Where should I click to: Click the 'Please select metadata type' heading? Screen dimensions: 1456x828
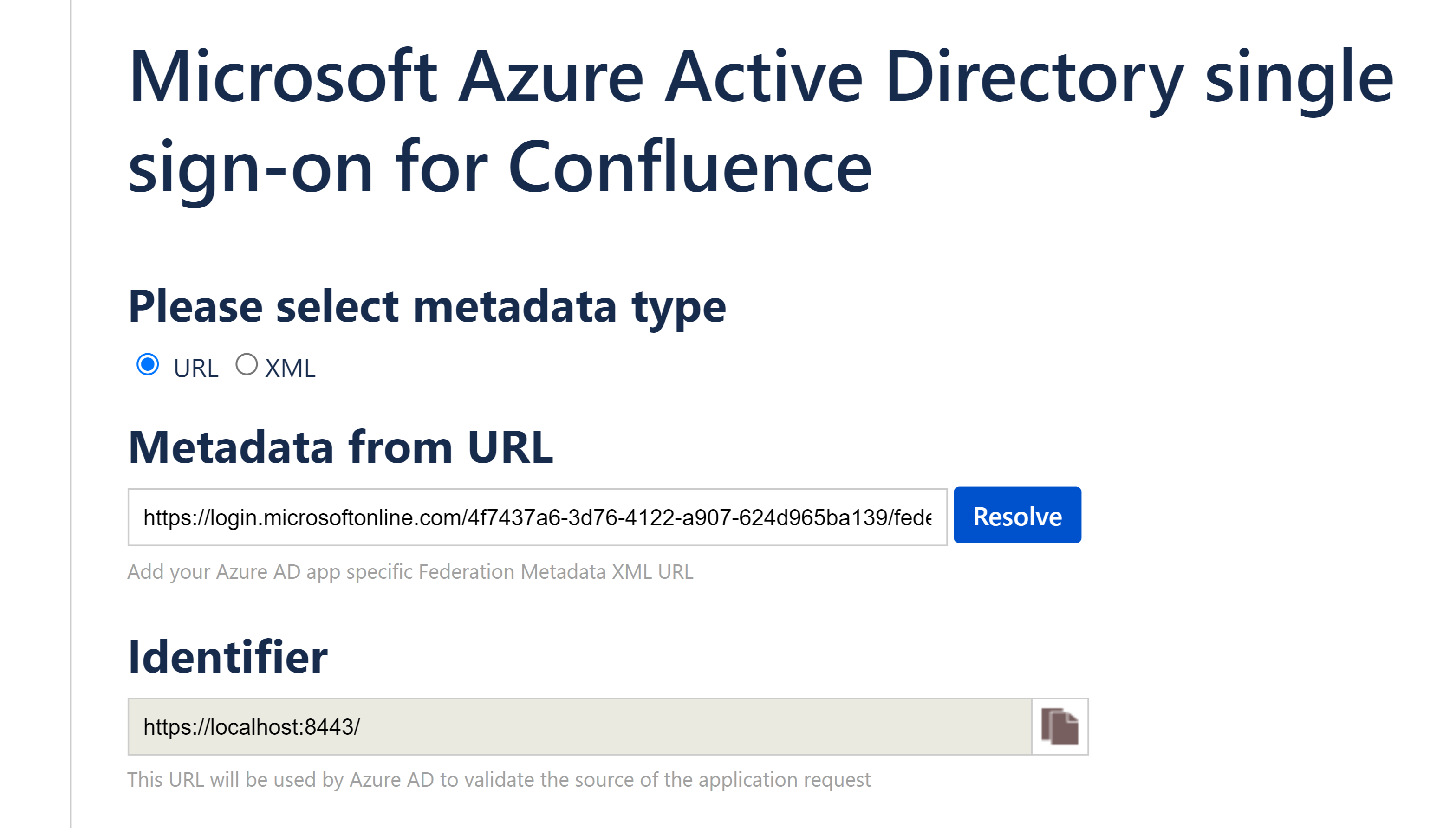click(x=427, y=306)
